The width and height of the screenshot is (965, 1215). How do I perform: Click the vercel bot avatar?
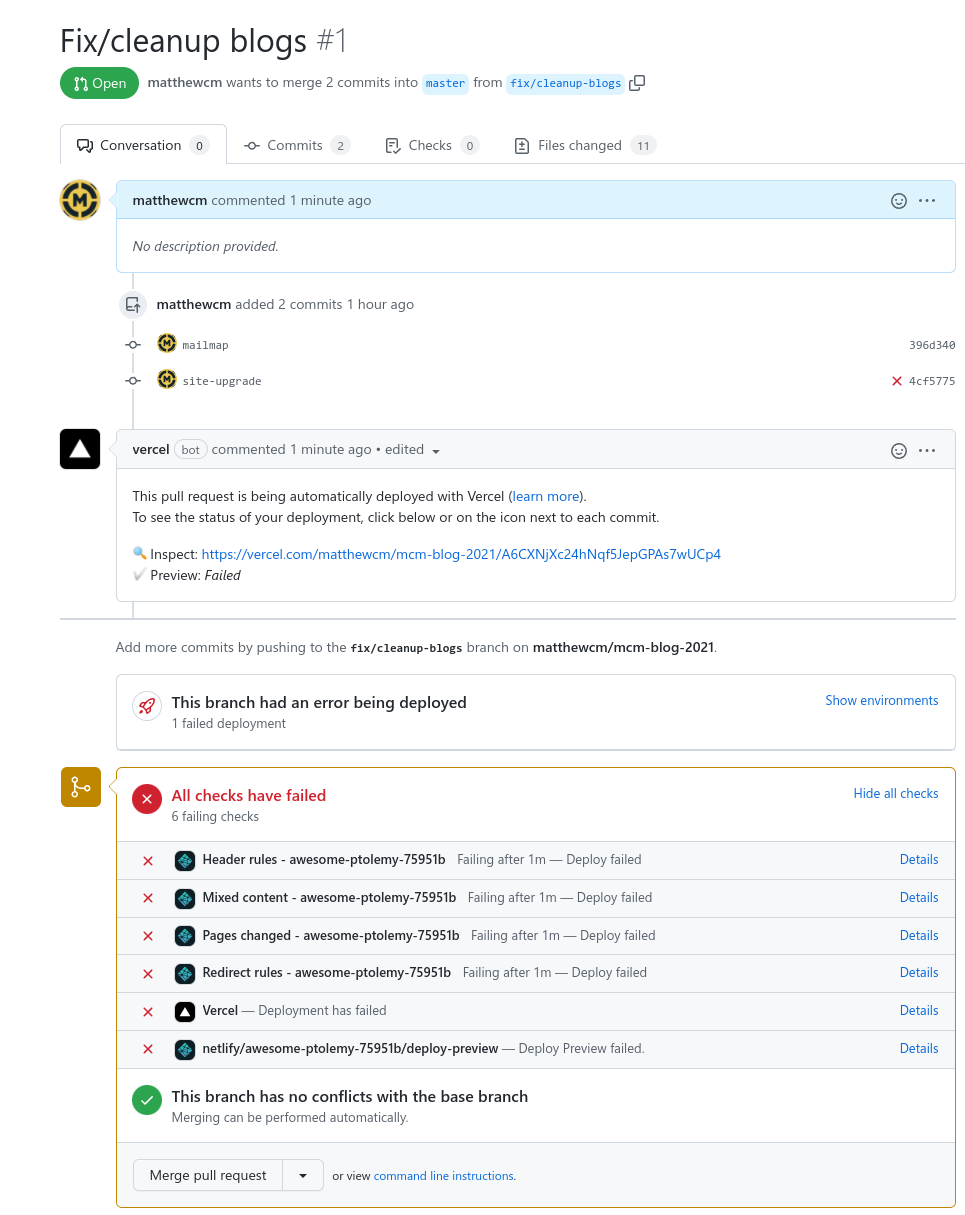(80, 449)
